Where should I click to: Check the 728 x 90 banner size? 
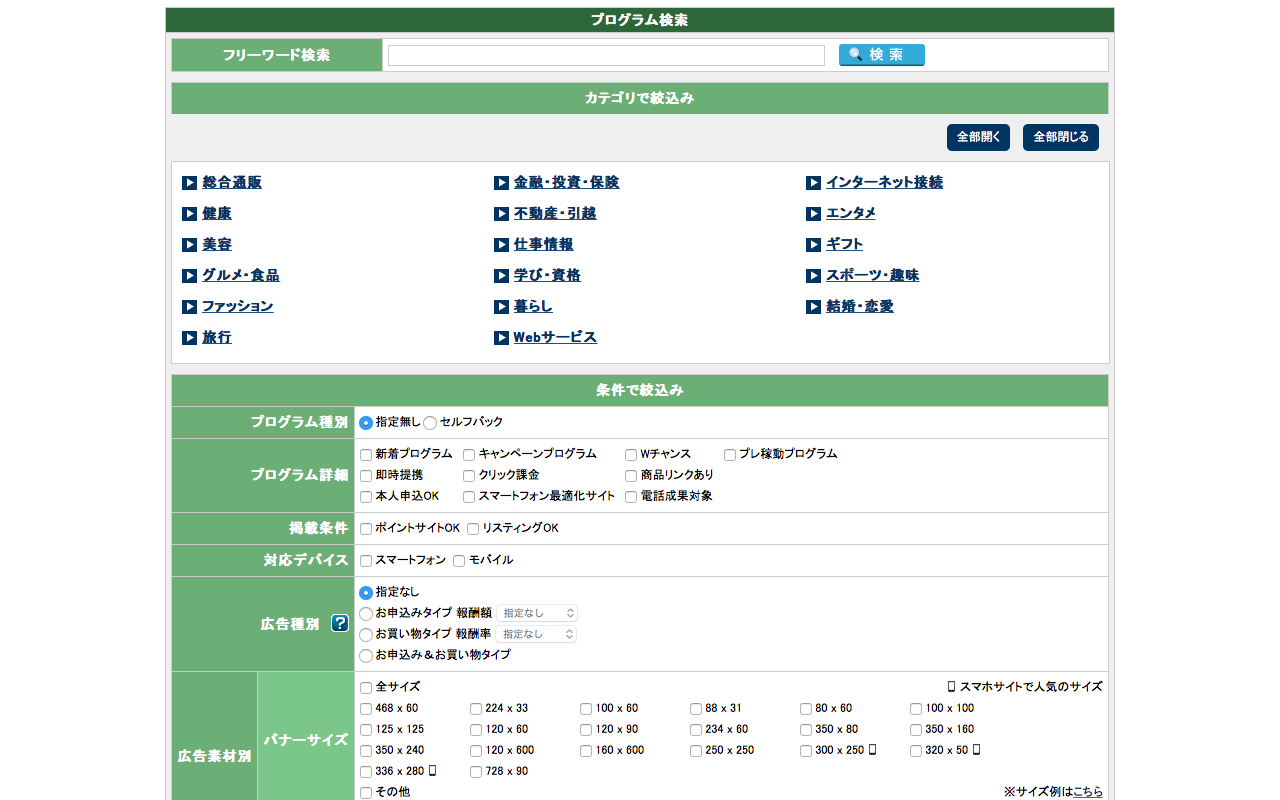click(476, 772)
